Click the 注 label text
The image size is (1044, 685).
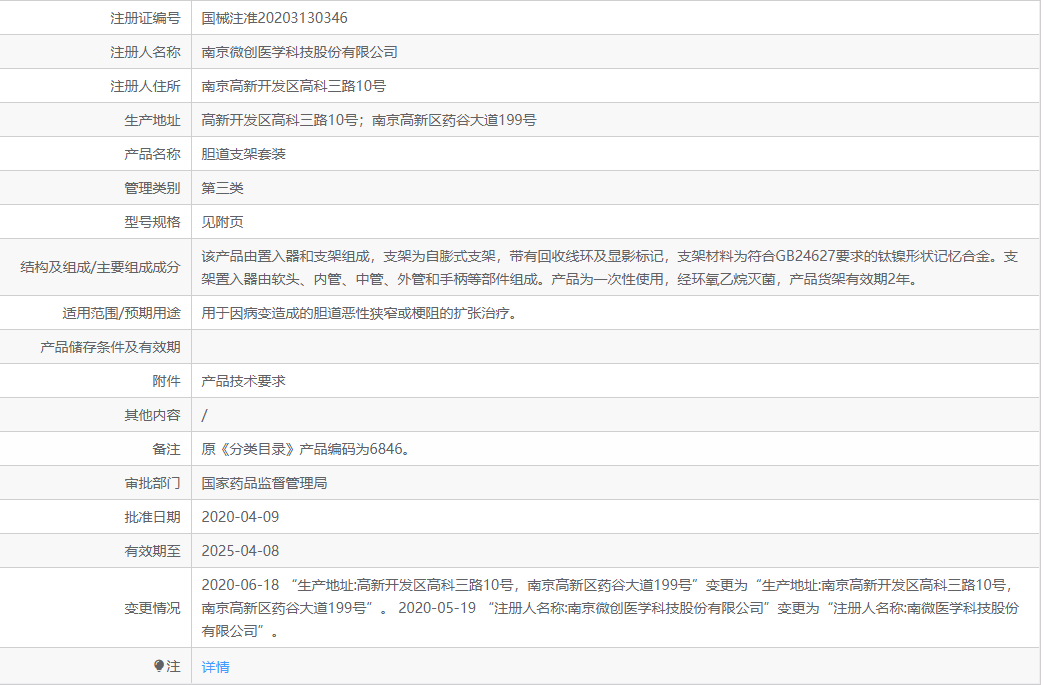173,666
